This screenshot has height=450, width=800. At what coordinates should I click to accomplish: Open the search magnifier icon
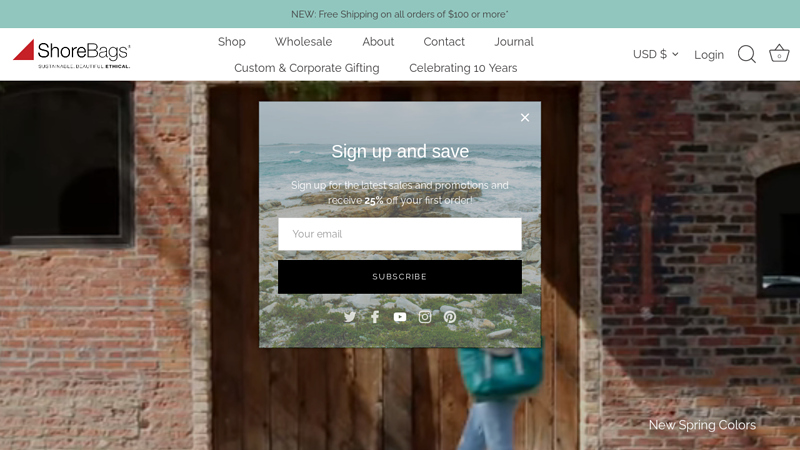(x=746, y=54)
